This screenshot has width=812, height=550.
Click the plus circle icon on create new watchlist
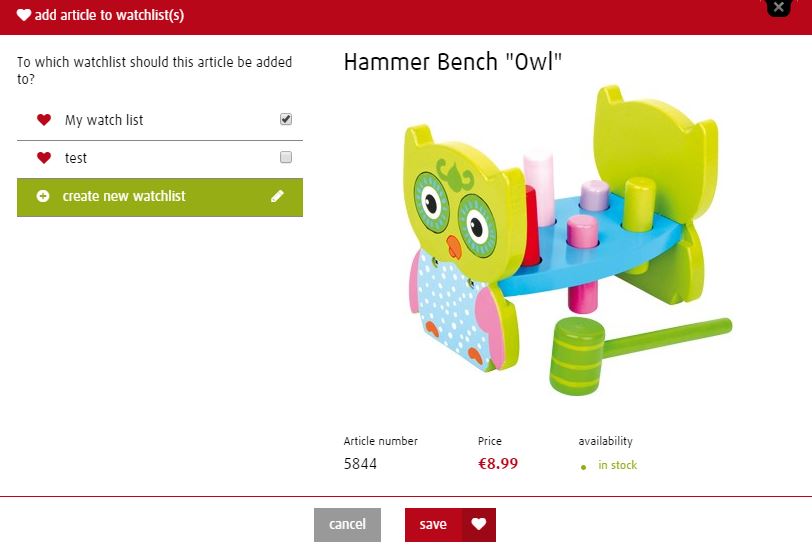click(43, 196)
